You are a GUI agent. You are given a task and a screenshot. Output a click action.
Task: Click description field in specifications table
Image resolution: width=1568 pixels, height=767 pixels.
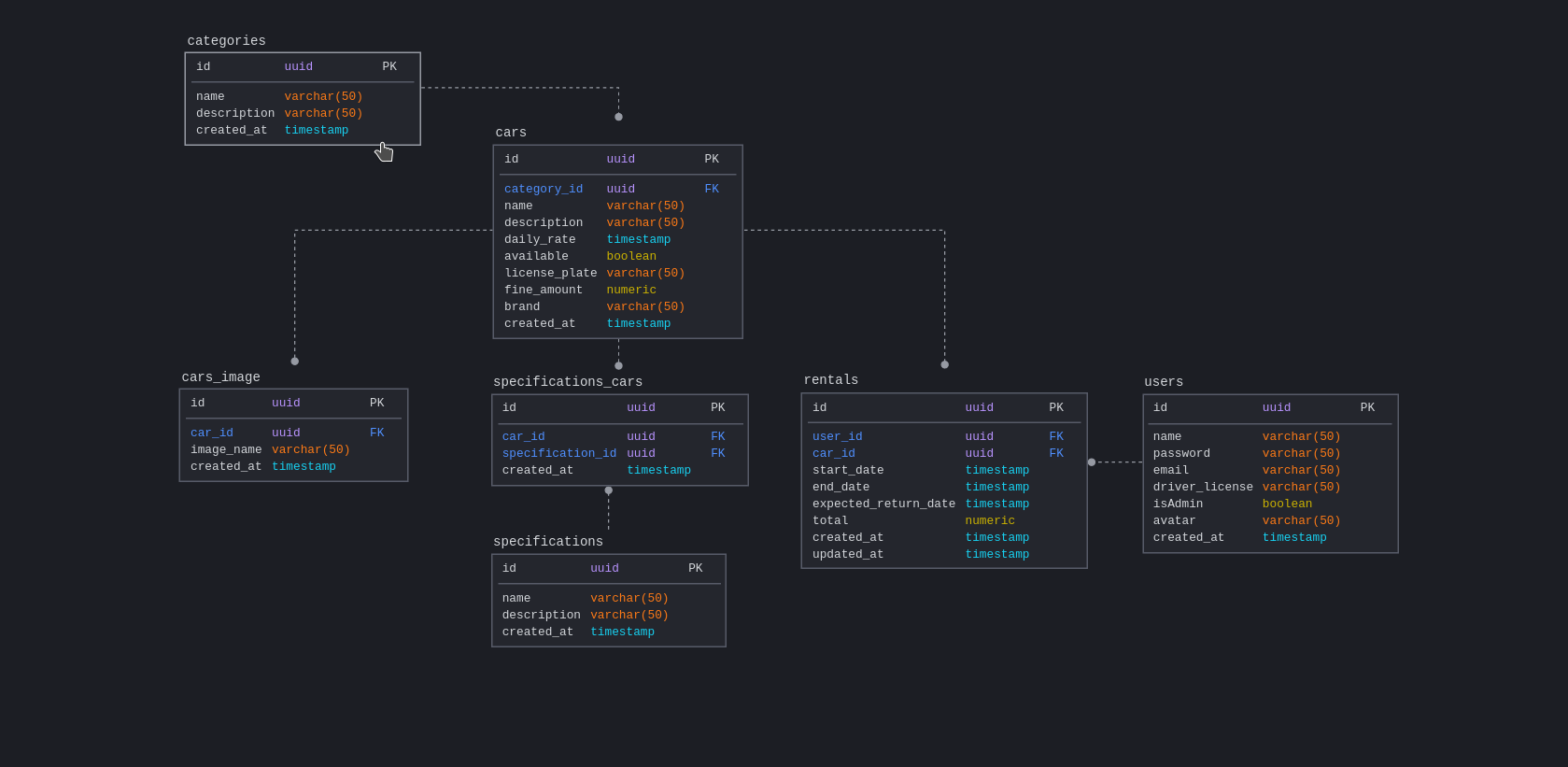(542, 615)
